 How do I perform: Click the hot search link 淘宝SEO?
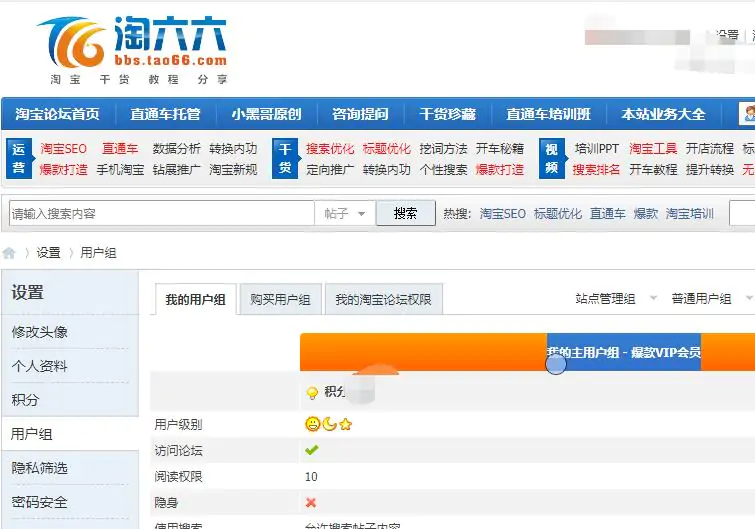(x=503, y=213)
